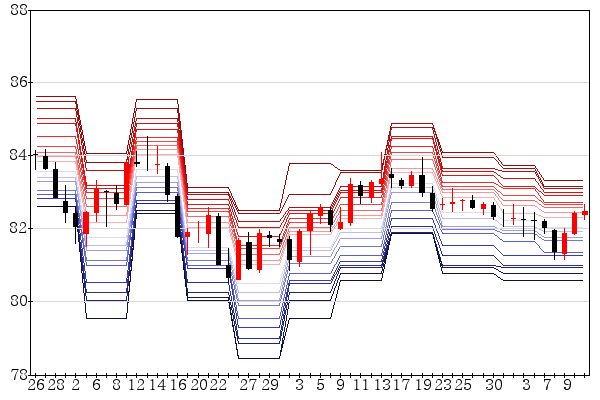Select the x-axis date label 20
Viewport: 600px width, 400px height.
pos(199,384)
